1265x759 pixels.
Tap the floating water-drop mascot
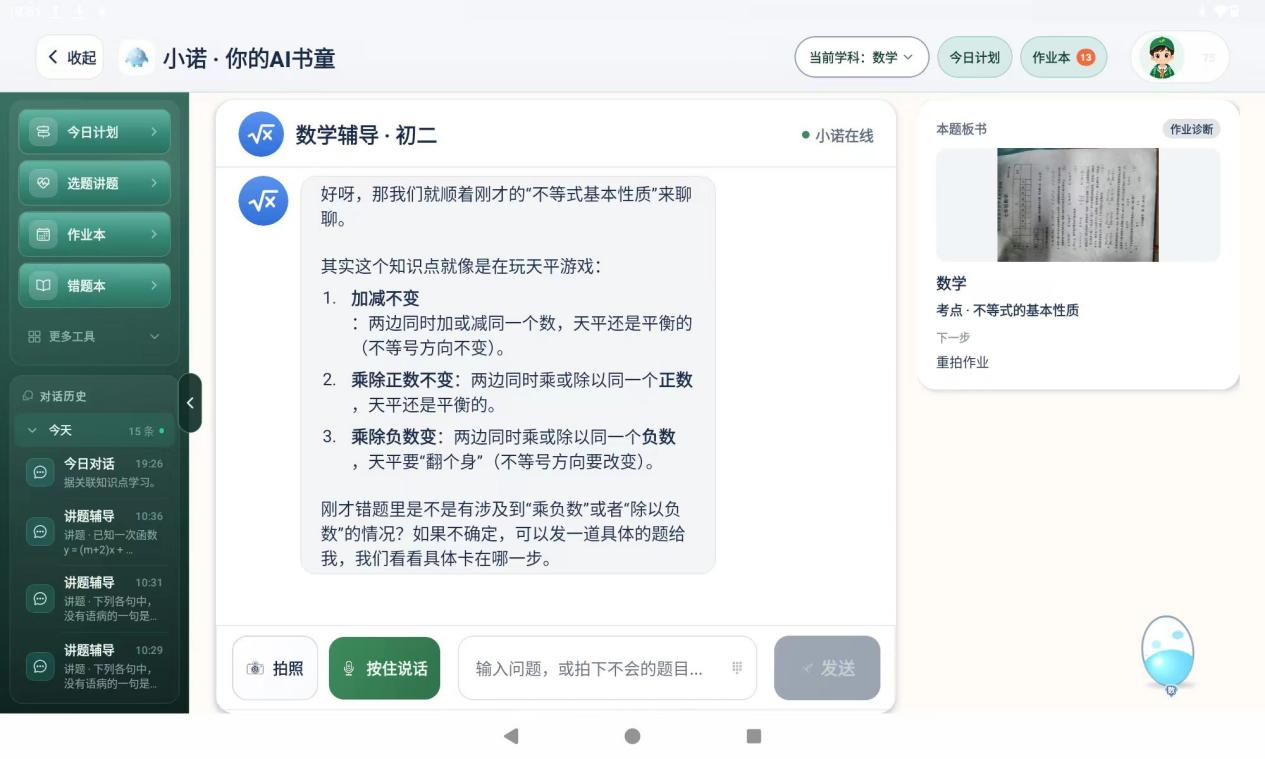[x=1168, y=655]
